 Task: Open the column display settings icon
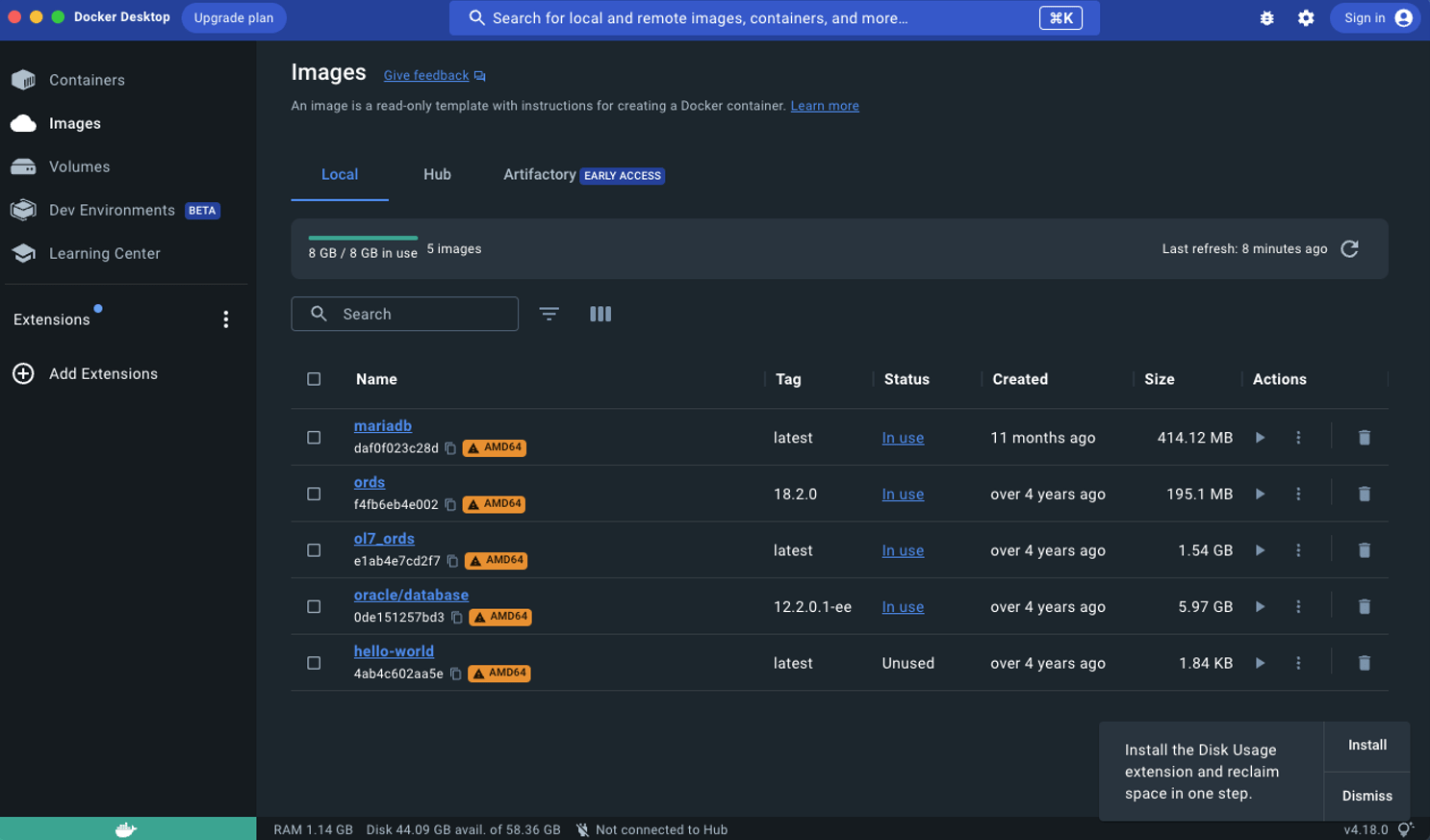click(600, 314)
